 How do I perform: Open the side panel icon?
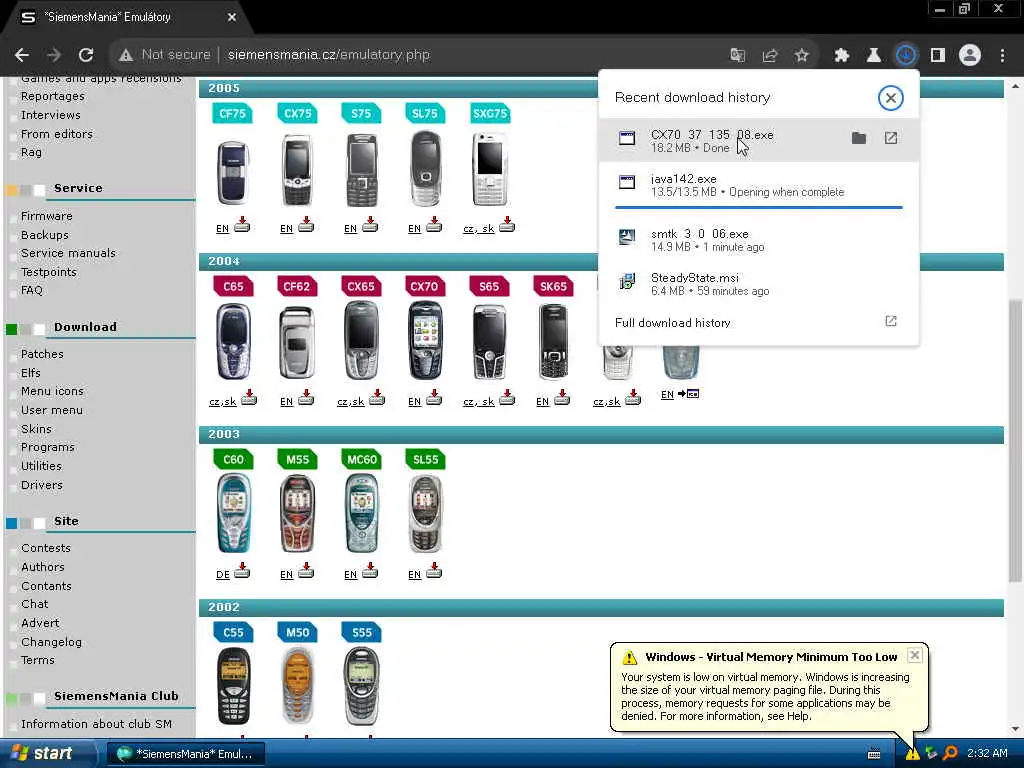[938, 56]
